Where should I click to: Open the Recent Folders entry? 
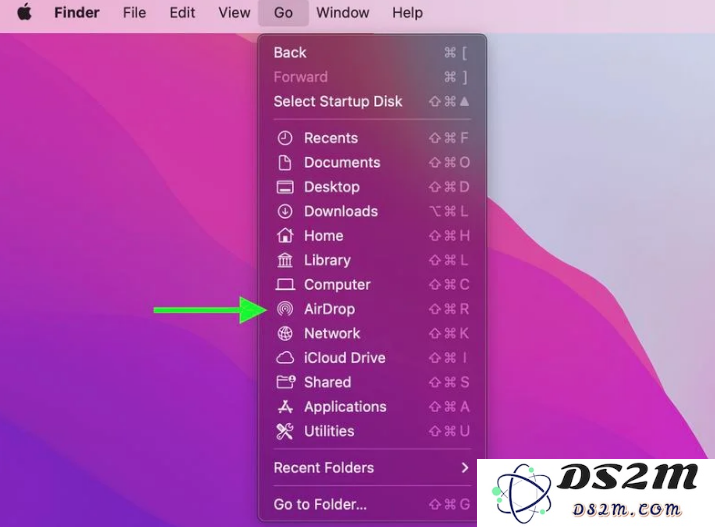pyautogui.click(x=372, y=468)
